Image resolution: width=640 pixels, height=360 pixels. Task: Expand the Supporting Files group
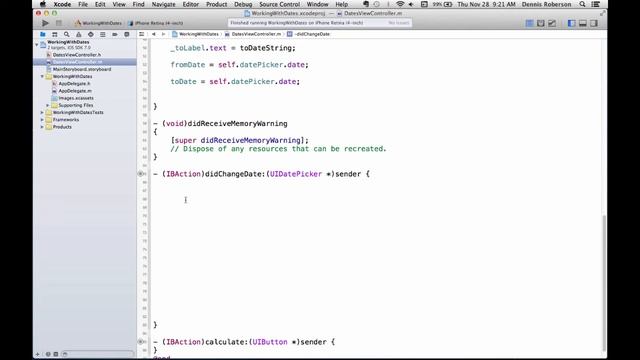[48, 105]
